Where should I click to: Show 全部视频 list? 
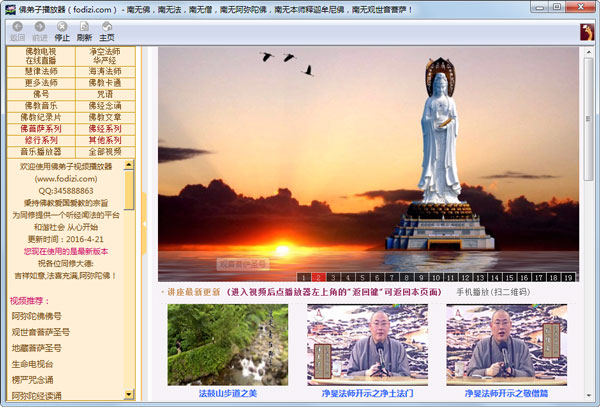pos(105,152)
